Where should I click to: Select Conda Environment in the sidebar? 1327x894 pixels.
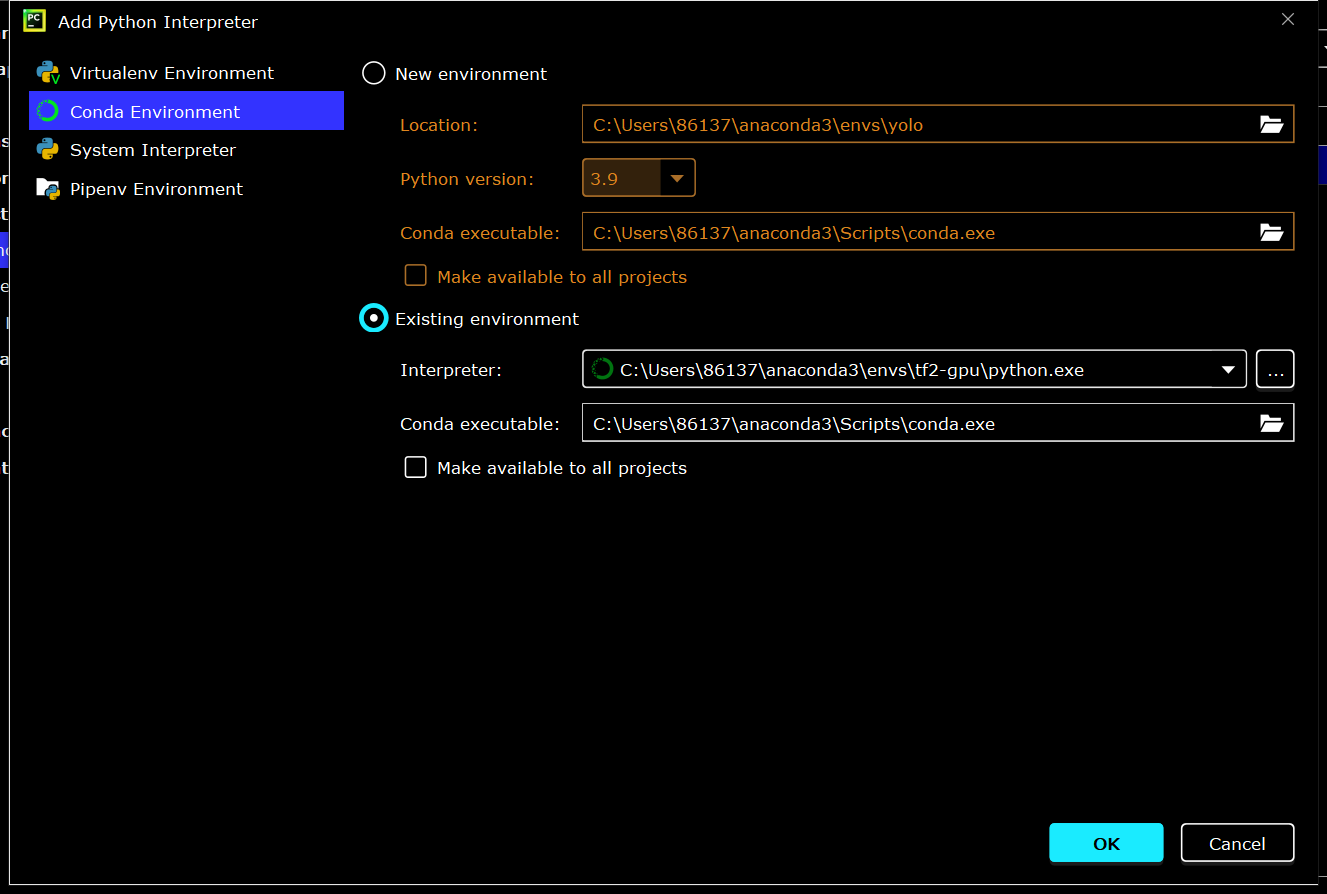click(x=186, y=111)
